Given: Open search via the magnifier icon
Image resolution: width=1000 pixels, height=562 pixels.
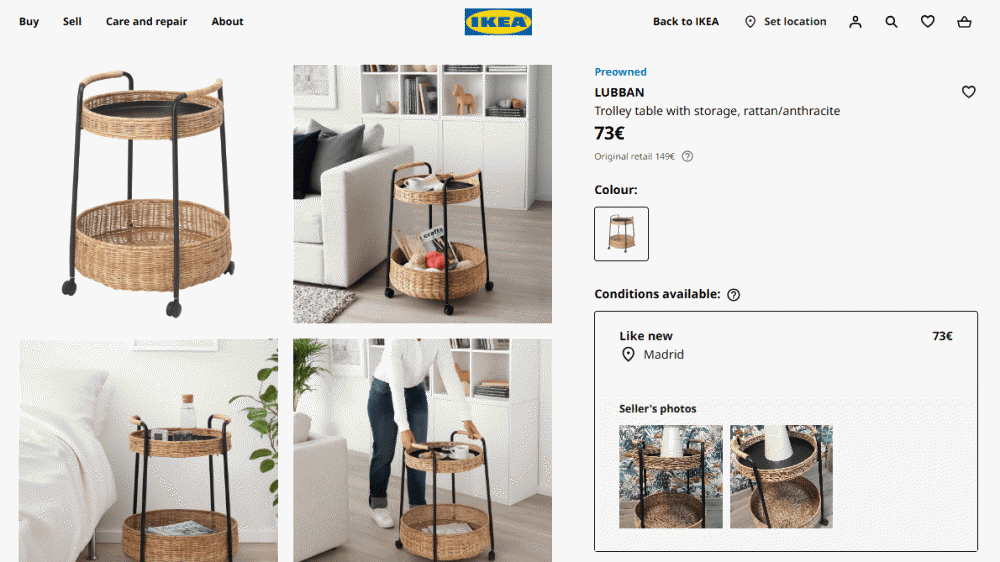Looking at the screenshot, I should tap(891, 22).
